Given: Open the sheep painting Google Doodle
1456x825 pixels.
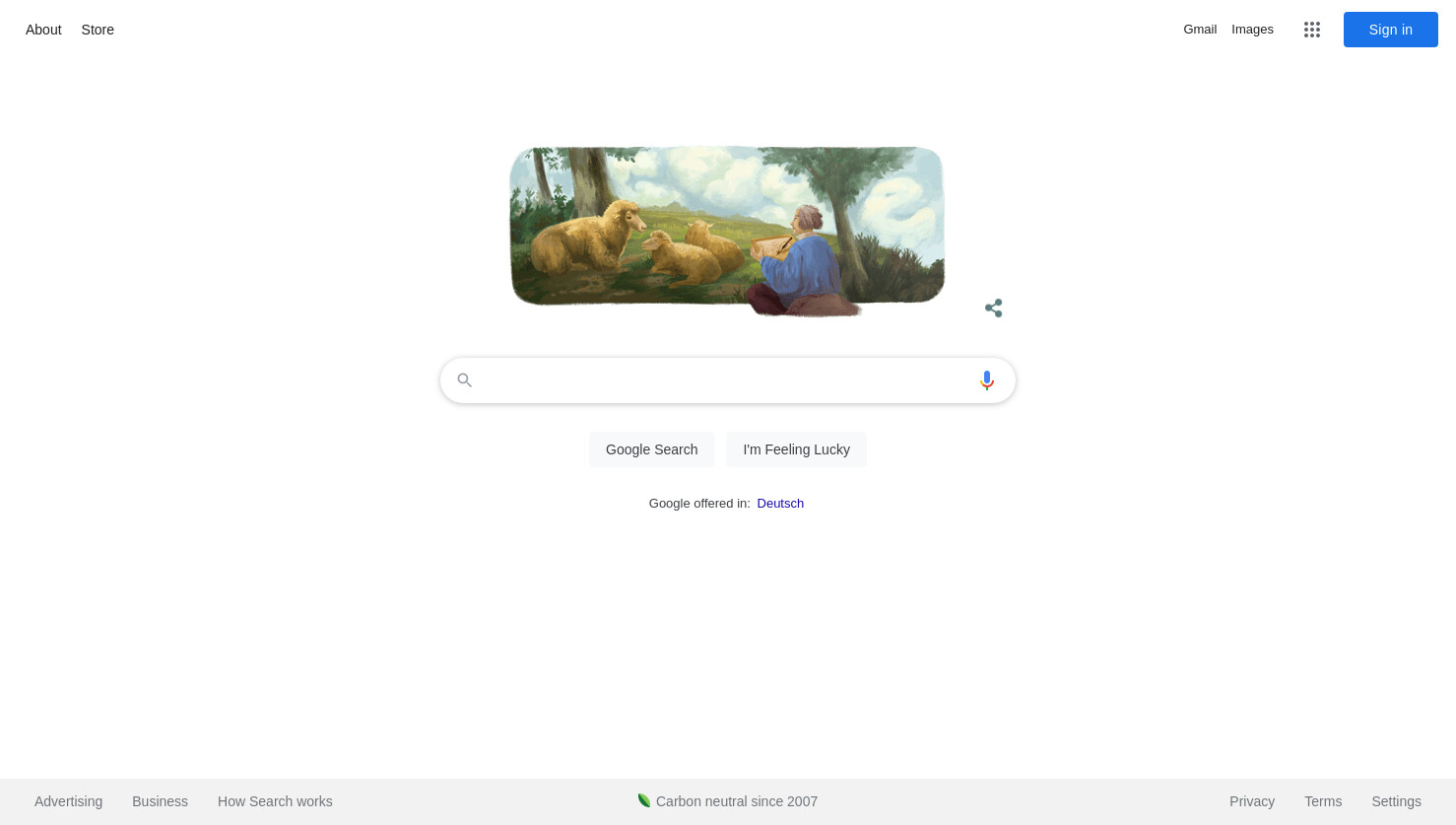Looking at the screenshot, I should pyautogui.click(x=727, y=231).
